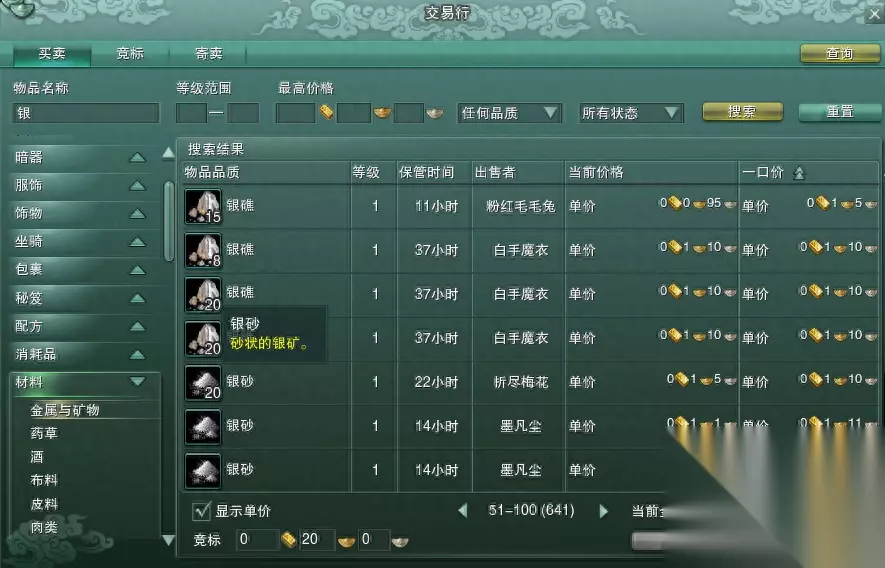This screenshot has height=568, width=885.
Task: Select the 银砂 icon sold by 析尽梅花
Action: click(203, 383)
